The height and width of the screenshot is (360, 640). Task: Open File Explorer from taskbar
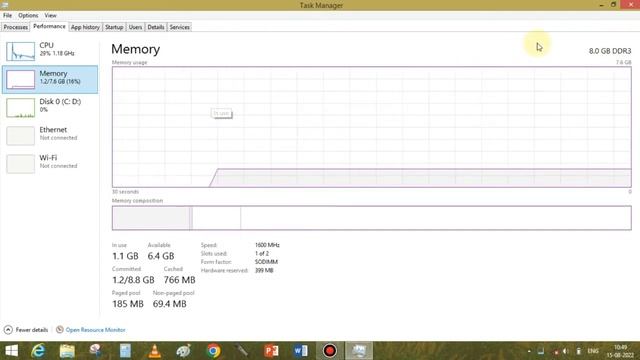67,351
